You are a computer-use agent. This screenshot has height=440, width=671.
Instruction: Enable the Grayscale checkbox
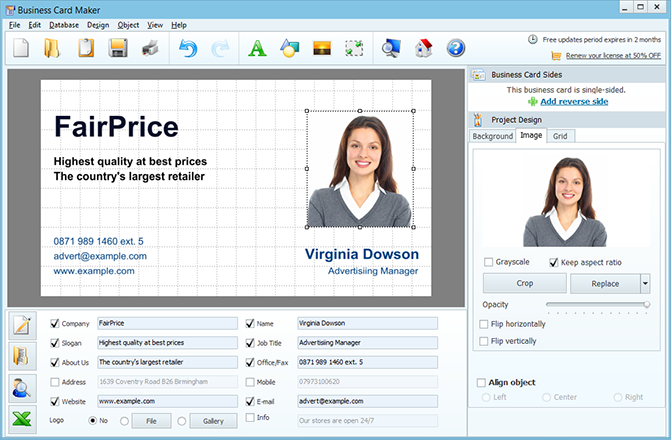point(488,262)
